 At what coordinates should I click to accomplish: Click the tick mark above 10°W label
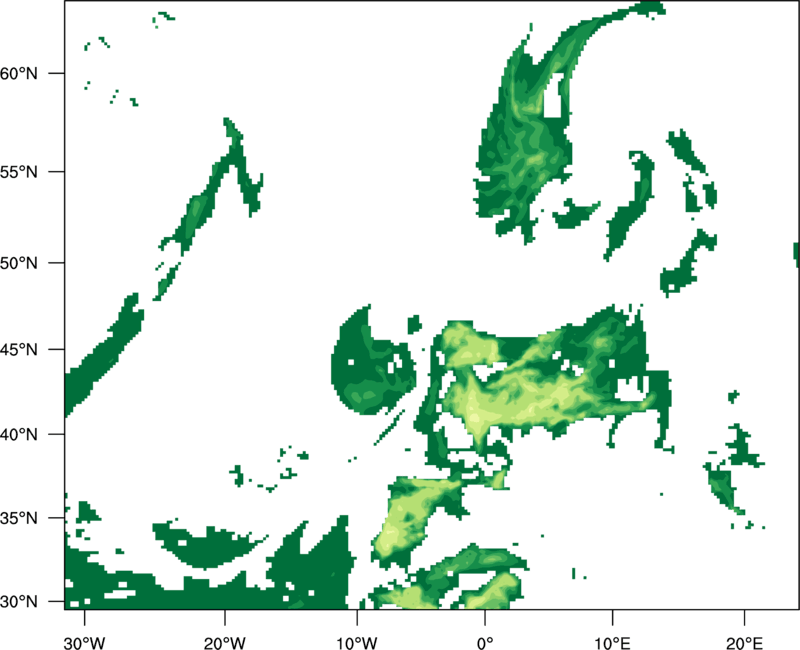click(357, 617)
